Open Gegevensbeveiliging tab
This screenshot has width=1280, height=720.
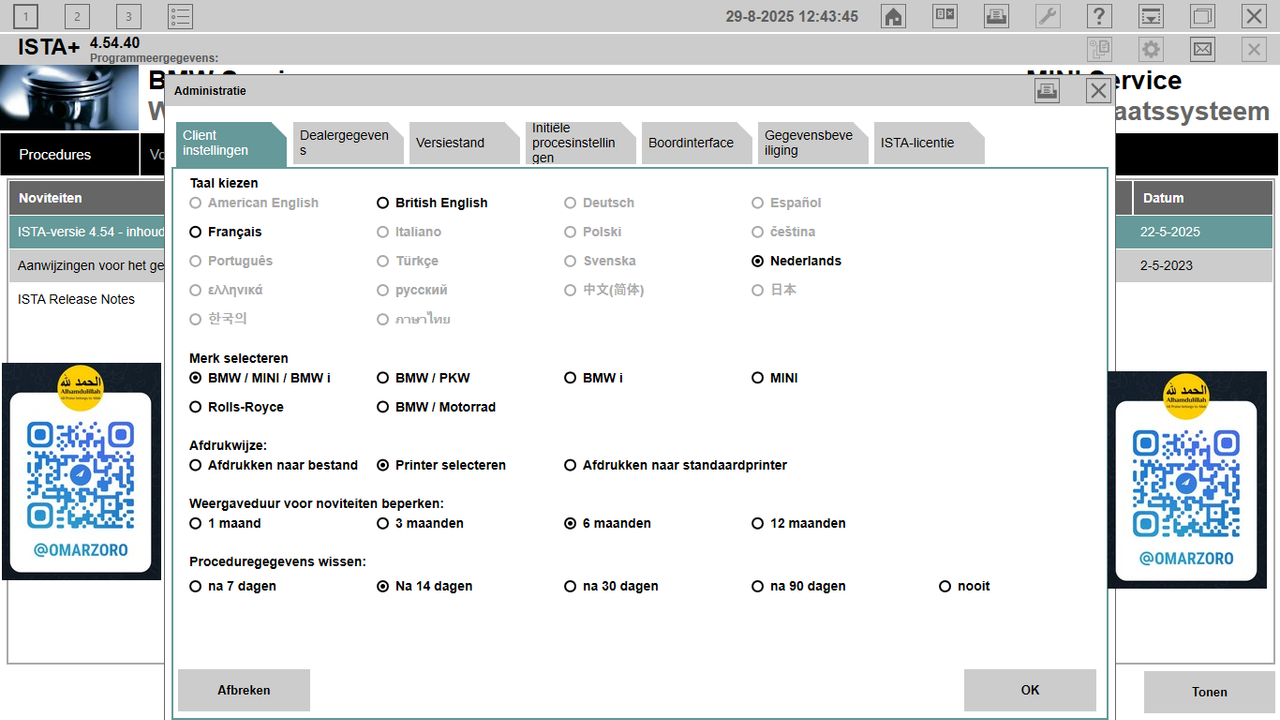point(813,144)
